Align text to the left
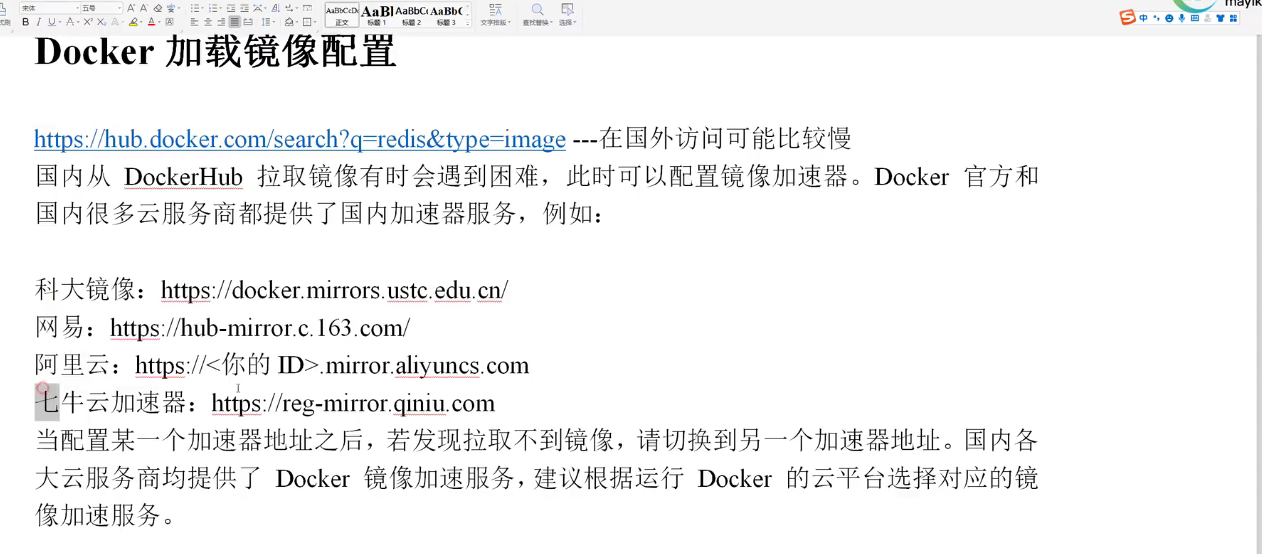Viewport: 1262px width, 554px height. click(x=194, y=22)
